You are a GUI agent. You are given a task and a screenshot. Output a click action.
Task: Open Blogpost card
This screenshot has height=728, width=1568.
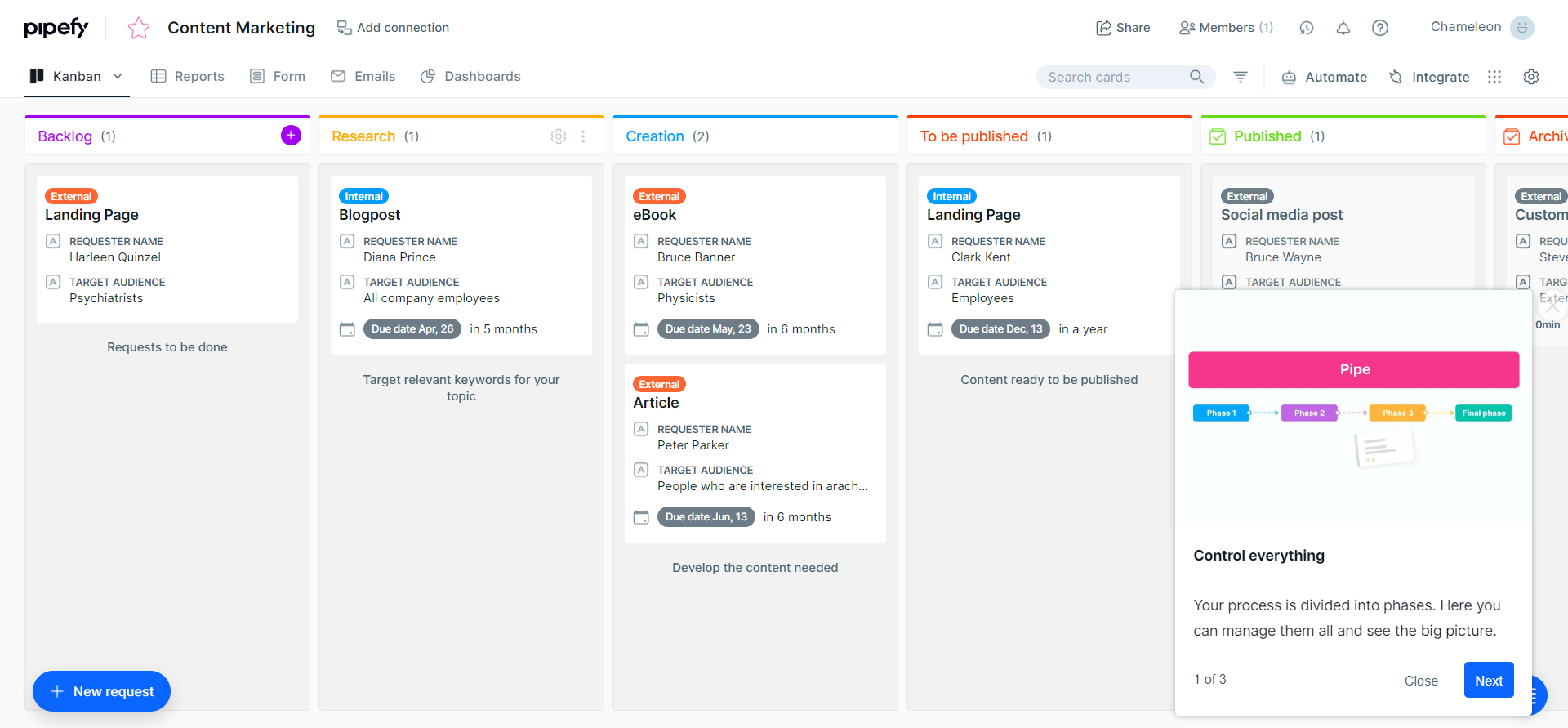click(461, 266)
